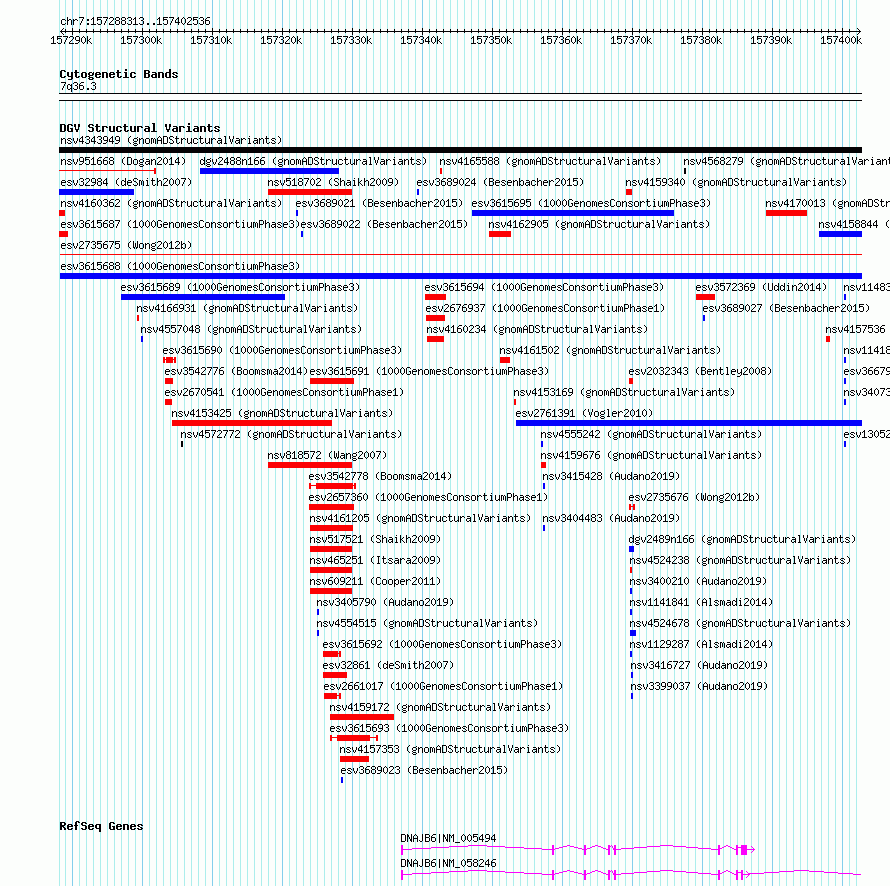This screenshot has width=890, height=886.
Task: Open variant nsv4572772 label
Action: [291, 434]
